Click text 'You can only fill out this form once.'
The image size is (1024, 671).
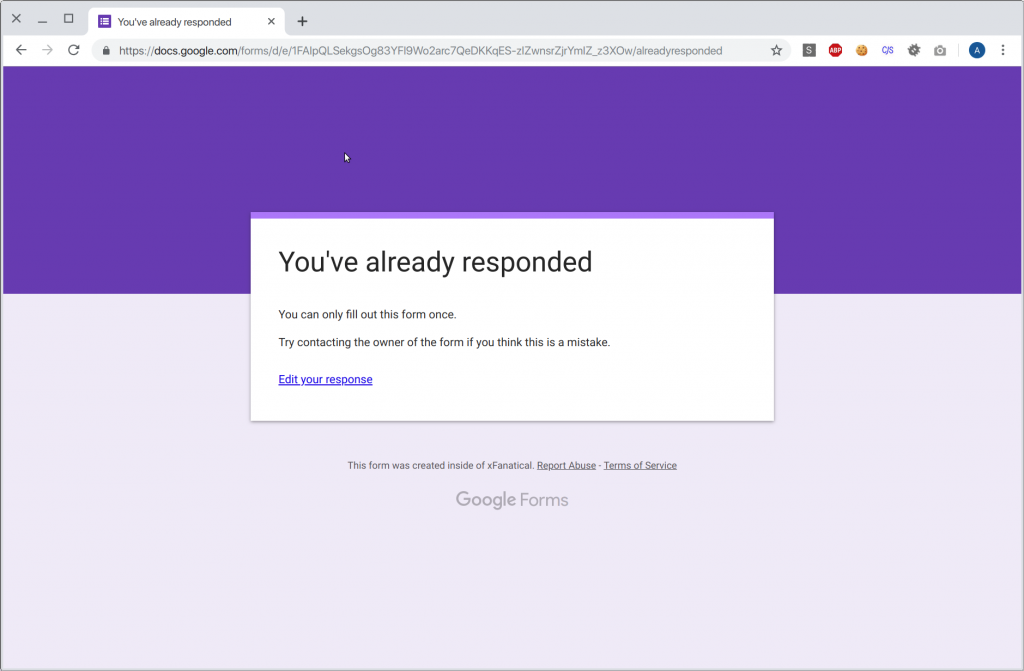coord(367,314)
